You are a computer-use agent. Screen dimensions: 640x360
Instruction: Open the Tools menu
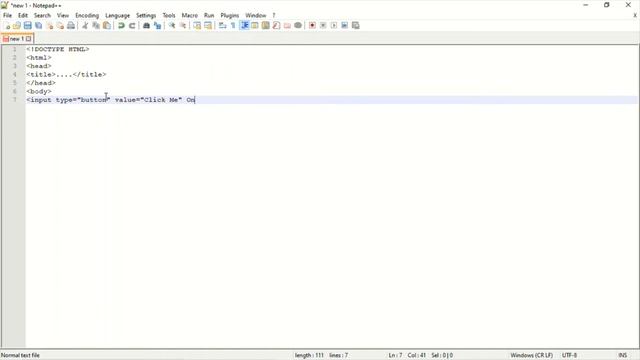coord(169,16)
